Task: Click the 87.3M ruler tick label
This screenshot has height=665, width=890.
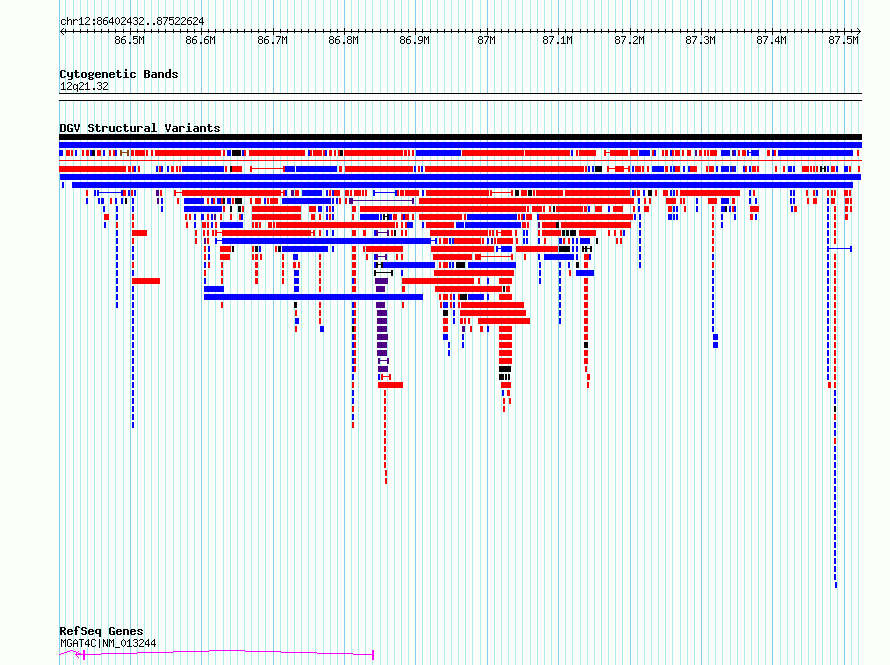Action: click(x=700, y=40)
